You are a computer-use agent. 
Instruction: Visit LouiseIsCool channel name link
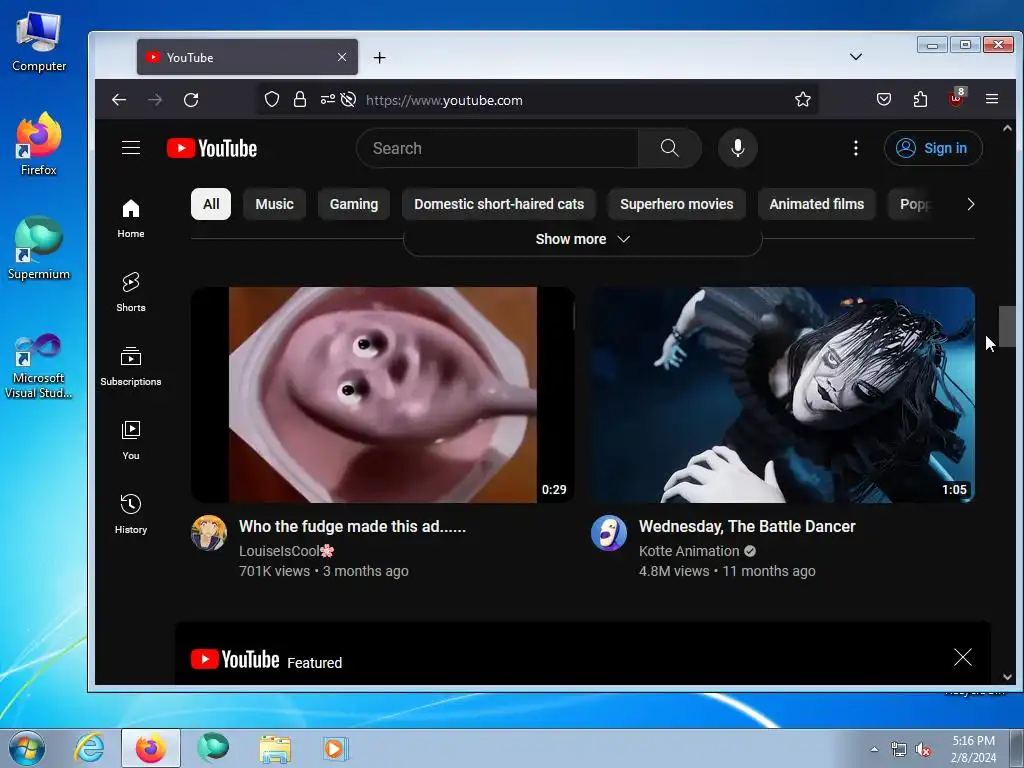[x=287, y=551]
